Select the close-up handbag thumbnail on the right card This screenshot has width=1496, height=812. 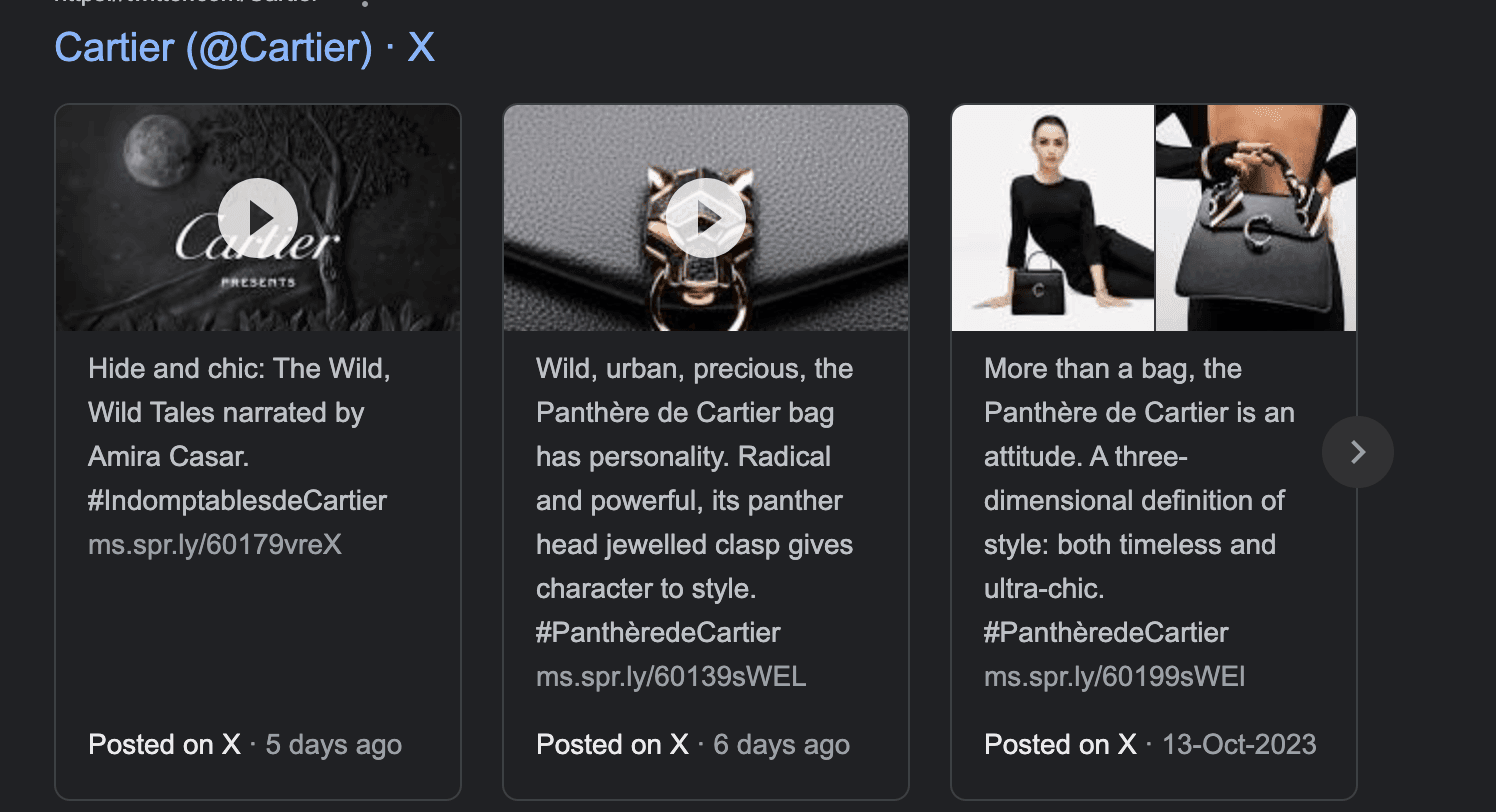point(1255,218)
